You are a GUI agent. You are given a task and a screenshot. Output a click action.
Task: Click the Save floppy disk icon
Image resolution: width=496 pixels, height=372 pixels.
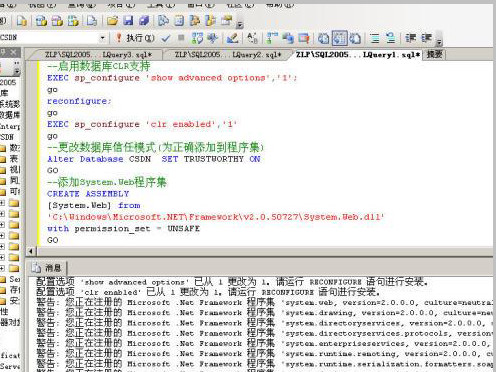(128, 21)
